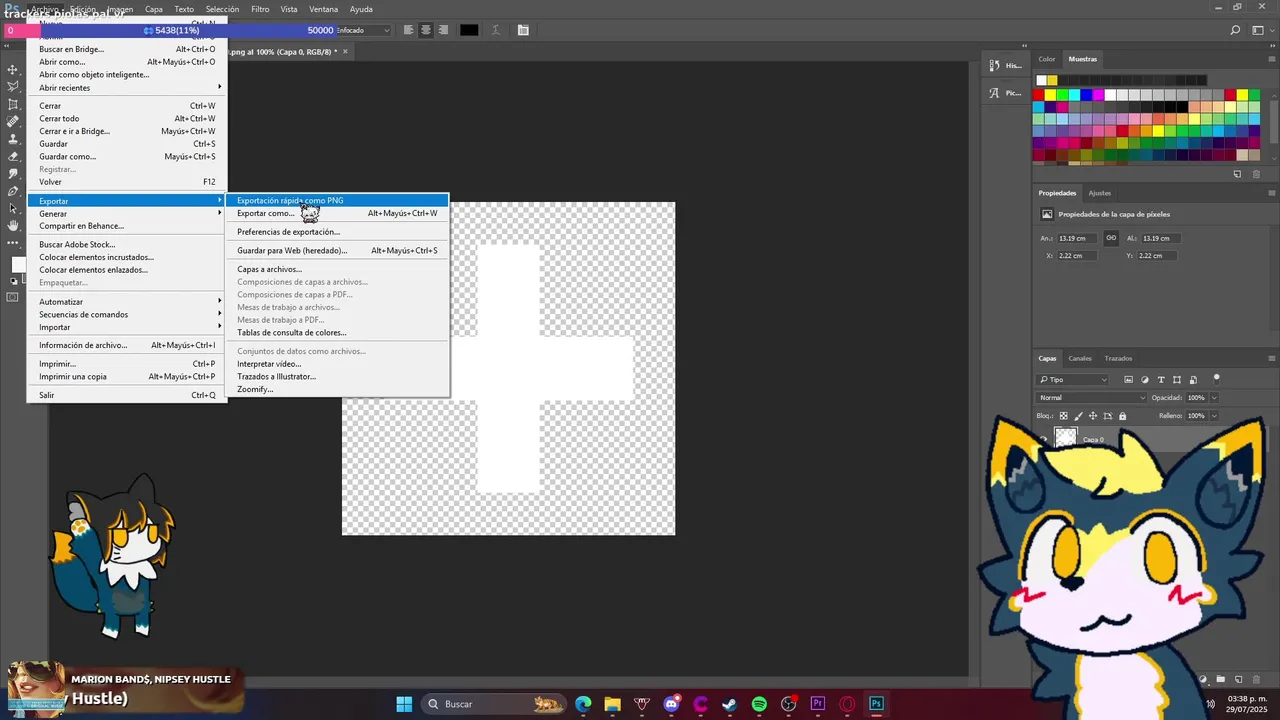Choose Exportar como... in submenu
Screen dimensions: 1280x720
point(337,213)
